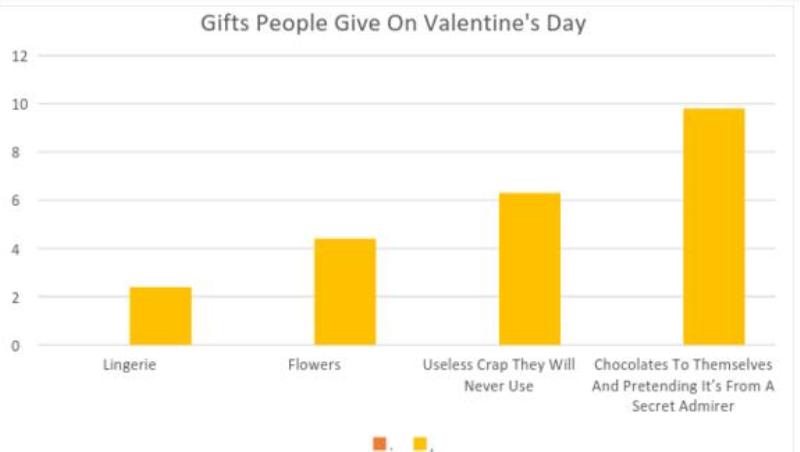Select the tallest Chocolates To Themselves bar
Screen dimensions: 800x452
714,227
